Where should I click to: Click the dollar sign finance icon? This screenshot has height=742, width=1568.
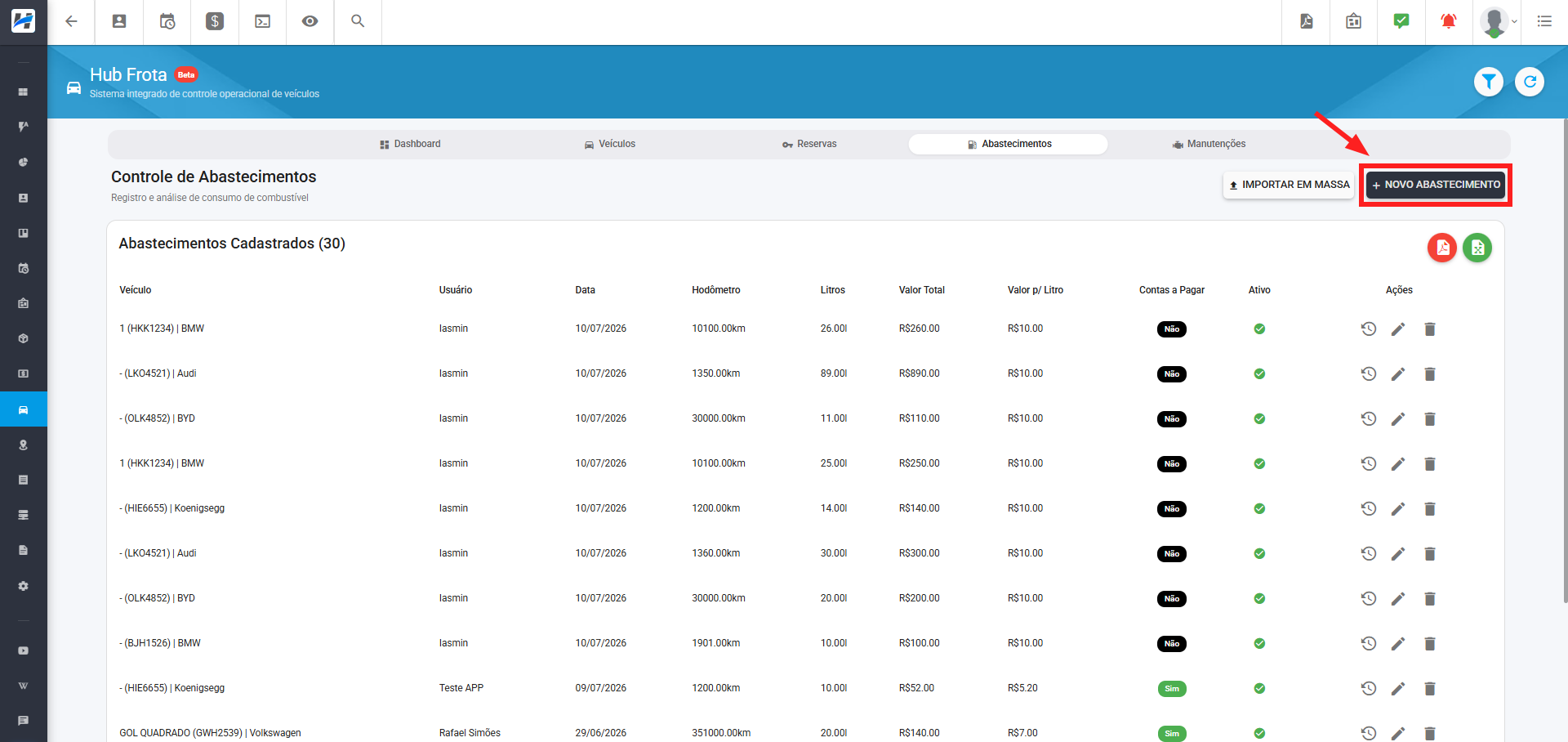coord(215,21)
